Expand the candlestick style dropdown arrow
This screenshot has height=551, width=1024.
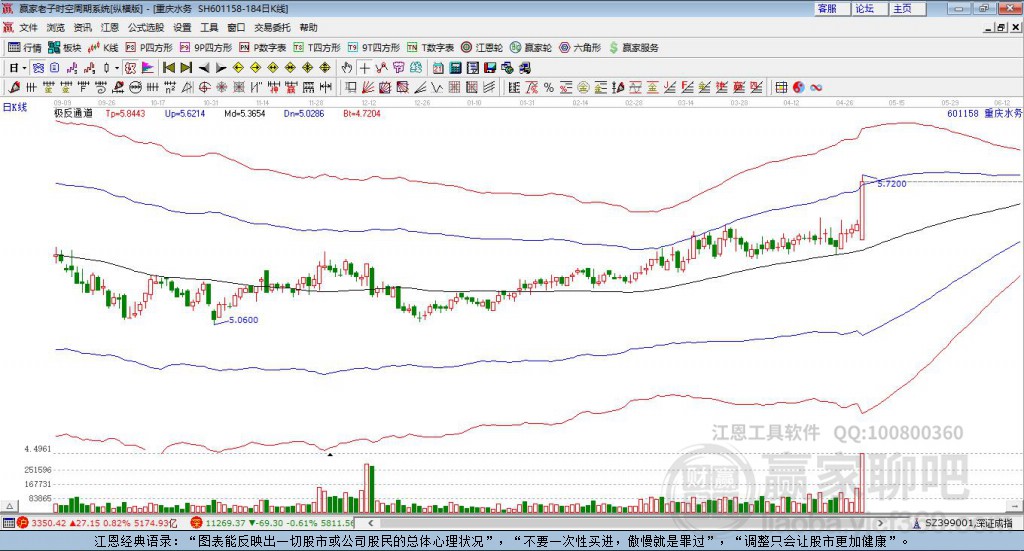117,68
